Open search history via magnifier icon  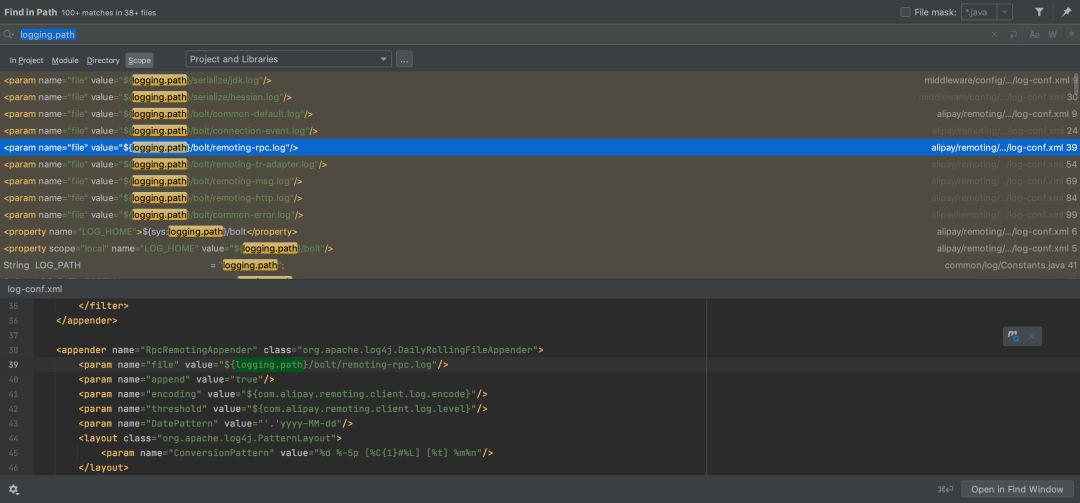[9, 34]
